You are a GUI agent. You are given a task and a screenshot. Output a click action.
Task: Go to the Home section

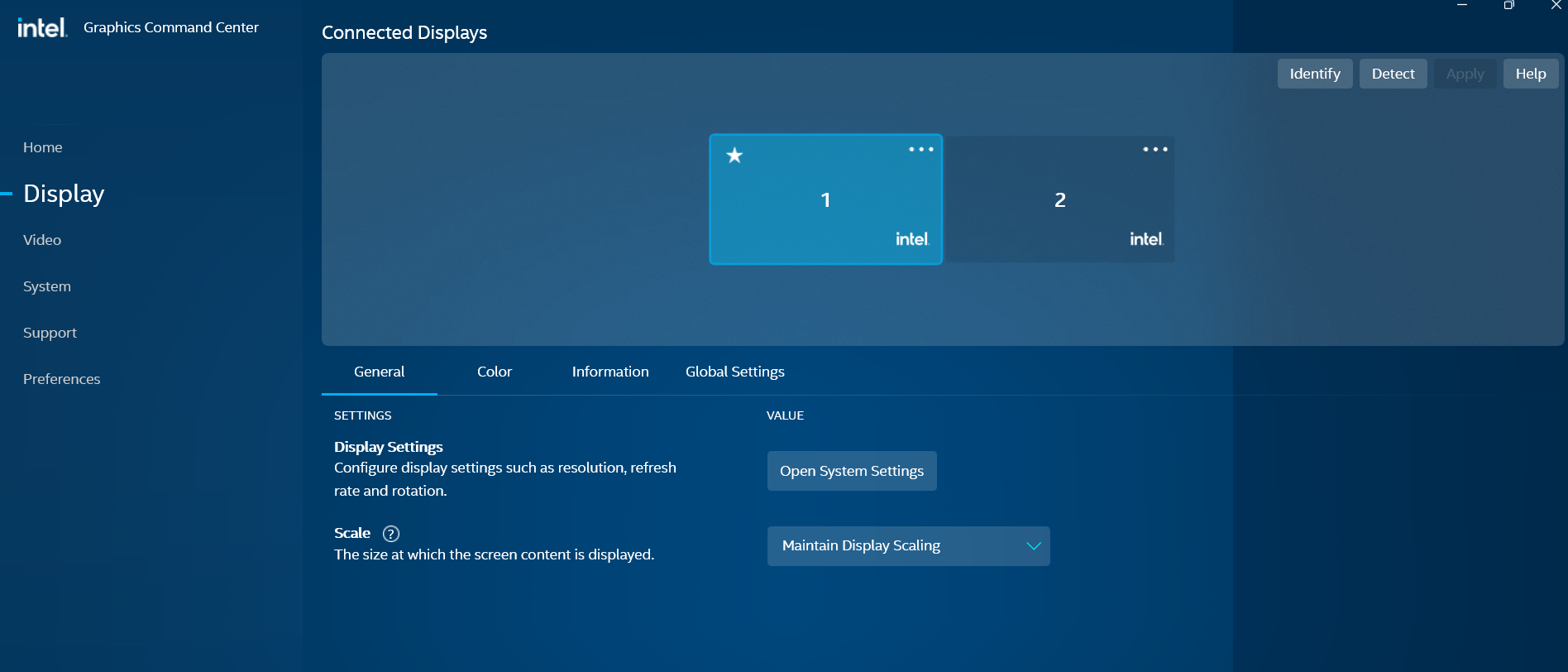(43, 147)
